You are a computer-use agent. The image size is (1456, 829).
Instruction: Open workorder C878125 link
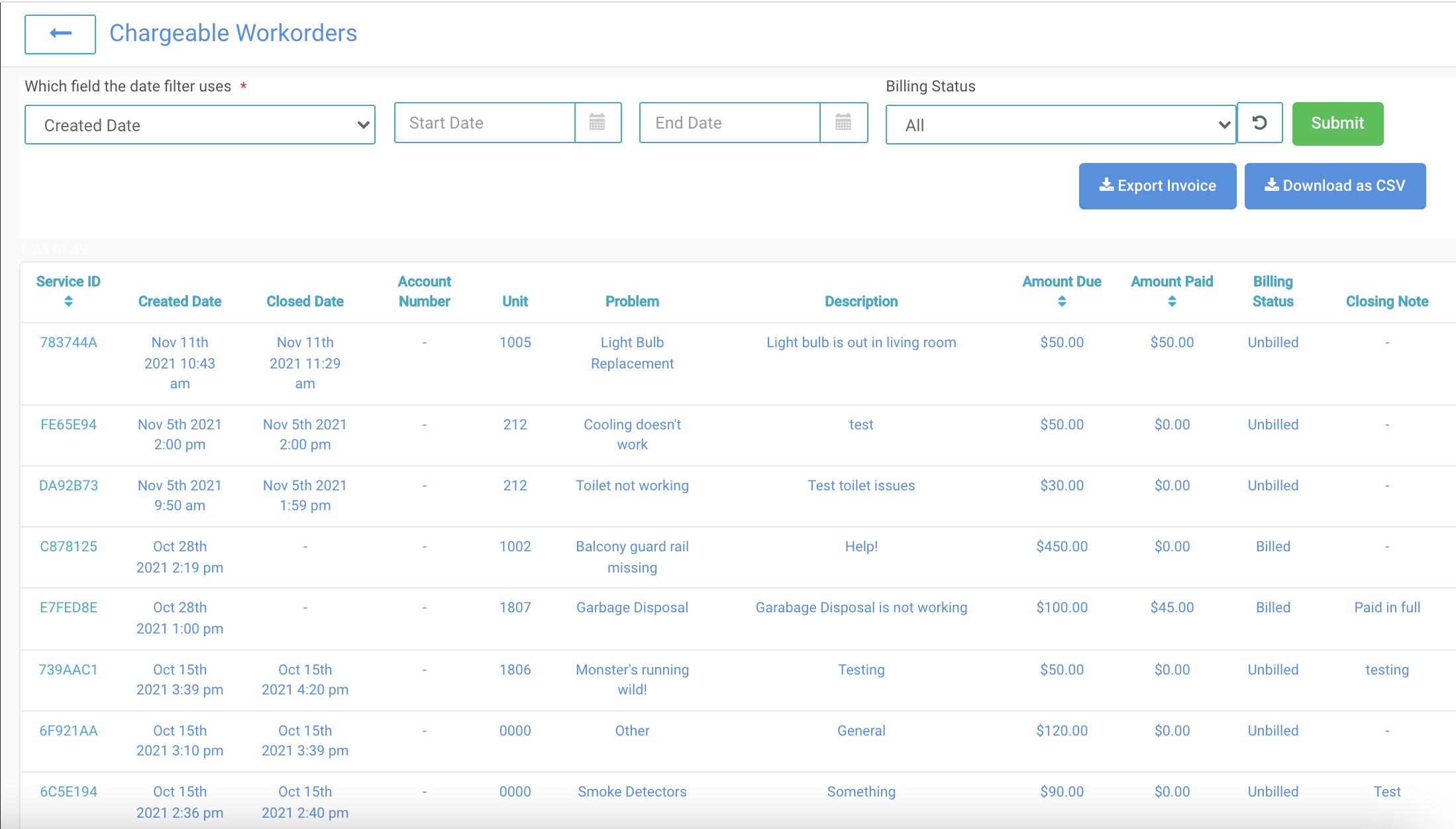coord(68,547)
